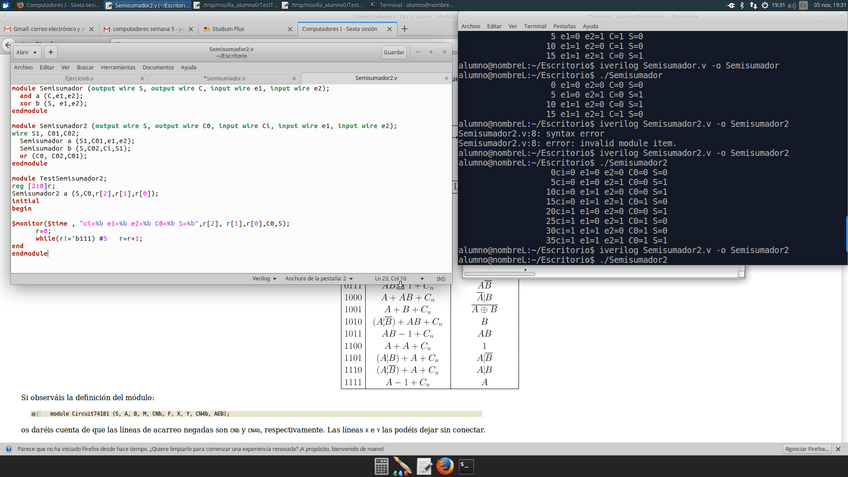This screenshot has height=477, width=848.
Task: Open the calculator from the bottom dock
Action: (x=382, y=466)
